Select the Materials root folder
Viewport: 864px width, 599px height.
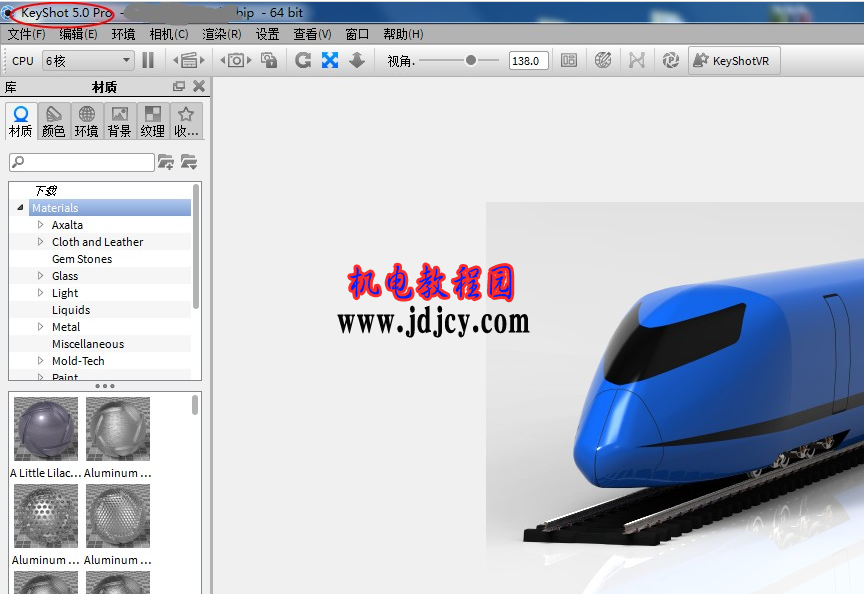click(x=110, y=208)
